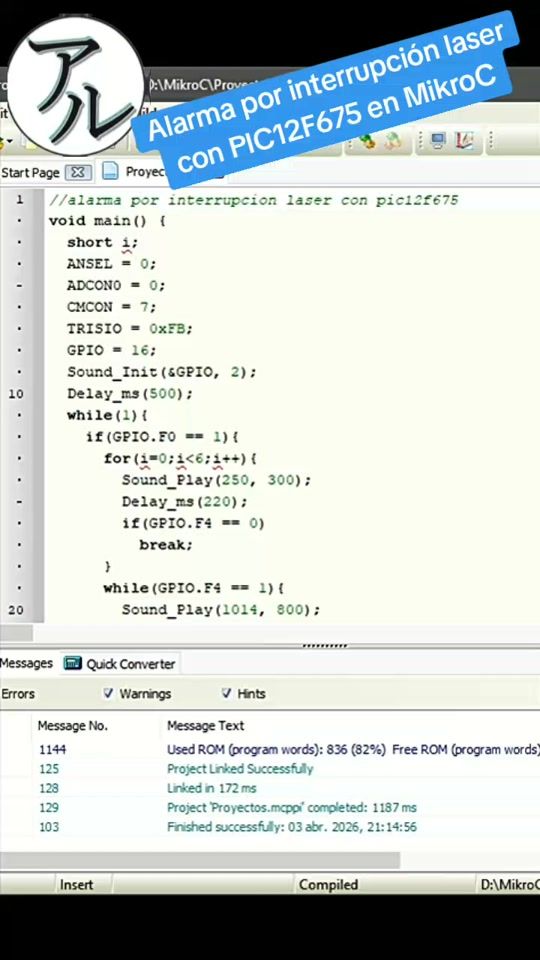The image size is (540, 960).
Task: Click the ANSEL = 0; line
Action: point(112,264)
